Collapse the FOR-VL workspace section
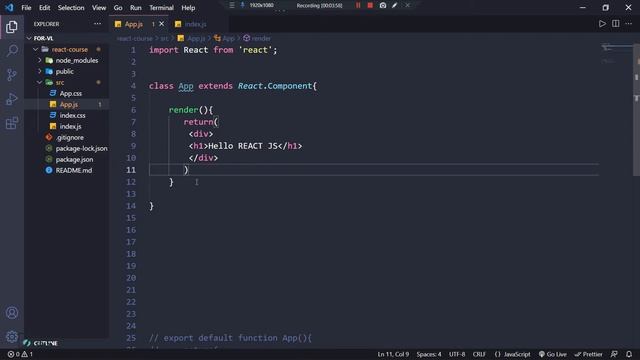 pos(67,38)
